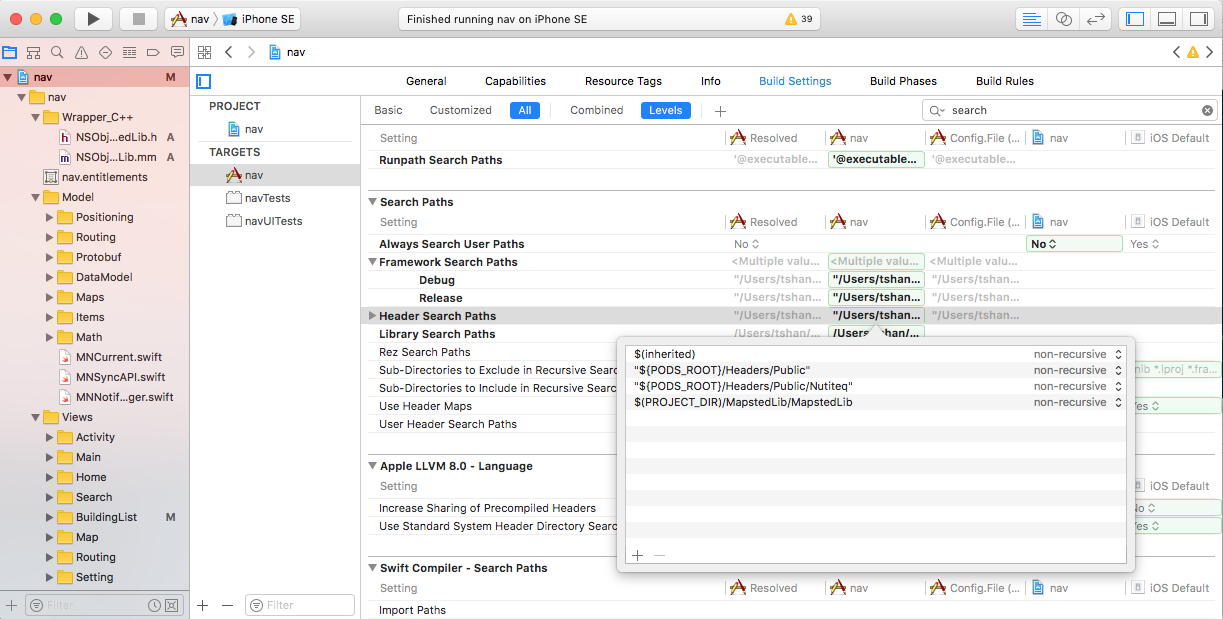
Task: Select the Levels view option
Action: 665,111
